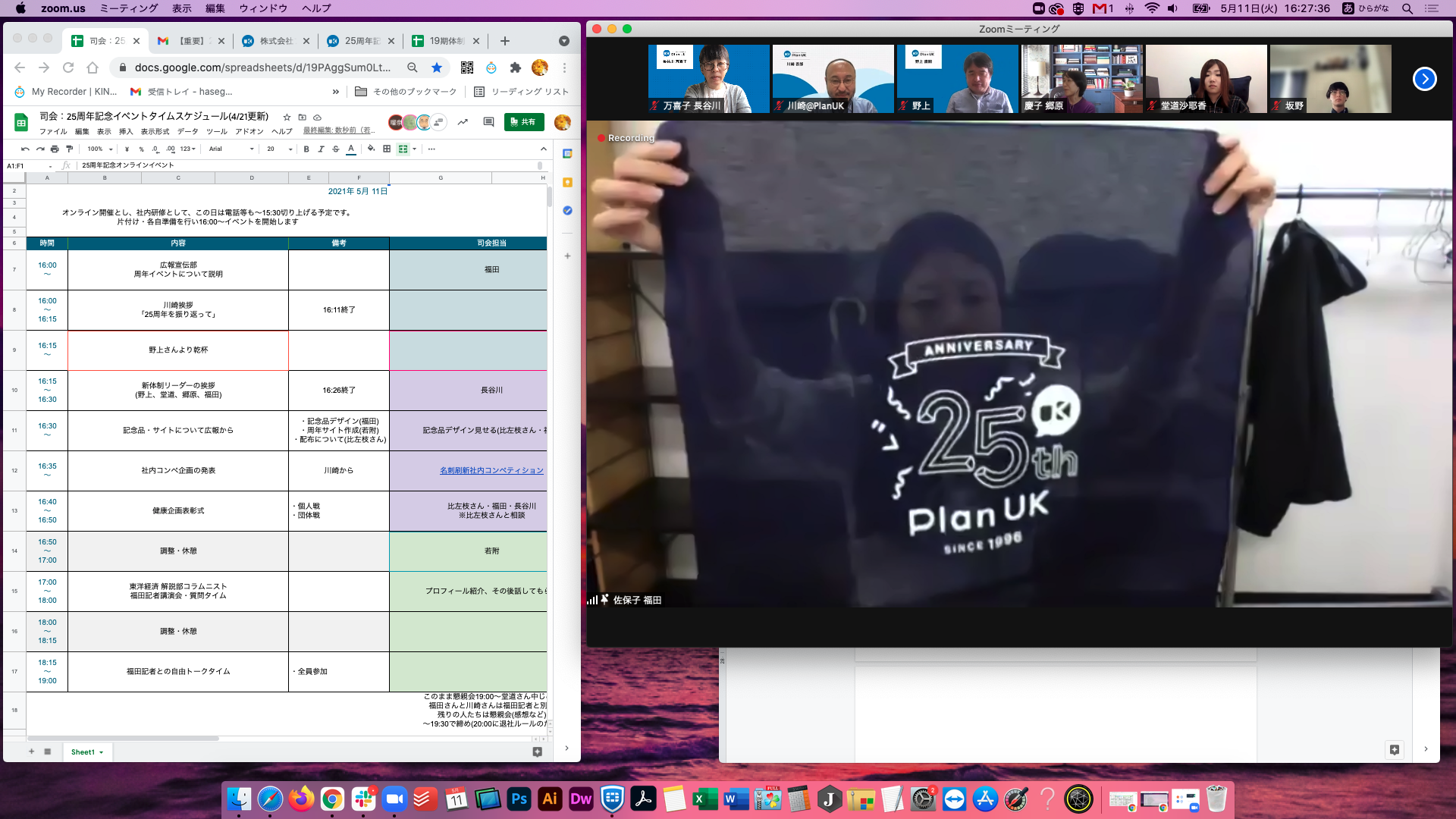Toggle bold formatting
The width and height of the screenshot is (1456, 819).
coord(306,149)
